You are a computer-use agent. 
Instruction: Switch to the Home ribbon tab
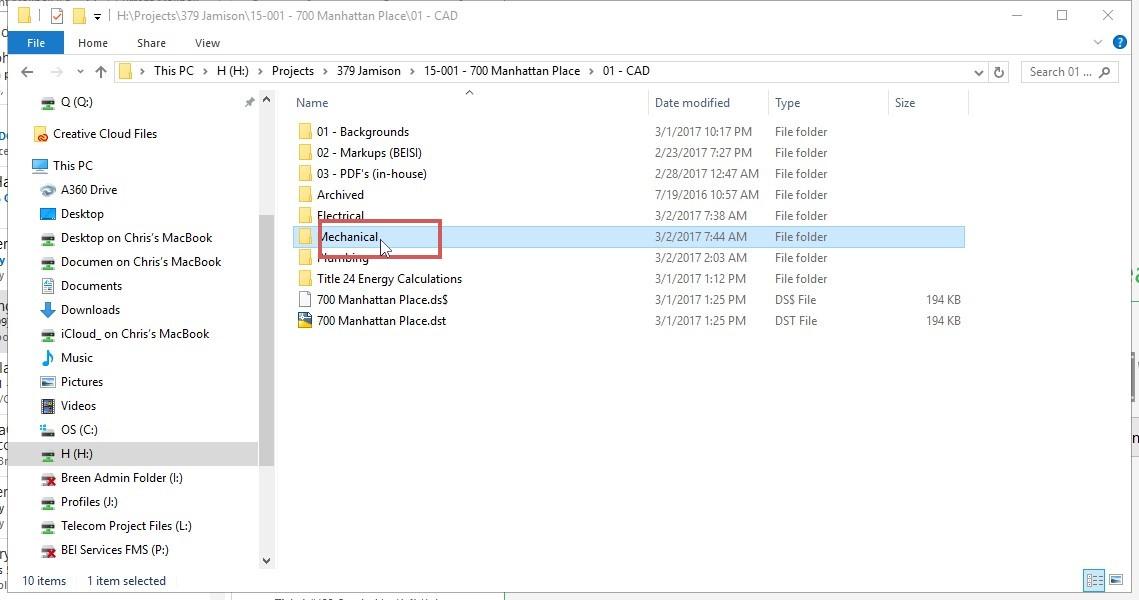93,43
